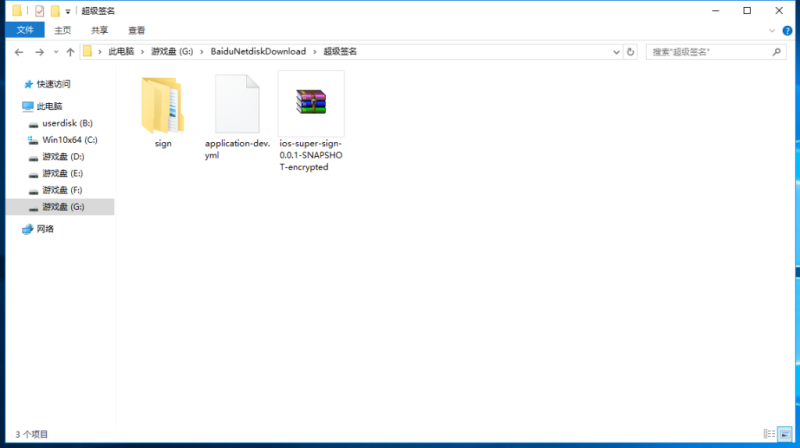Click the back navigation arrow

[x=18, y=51]
